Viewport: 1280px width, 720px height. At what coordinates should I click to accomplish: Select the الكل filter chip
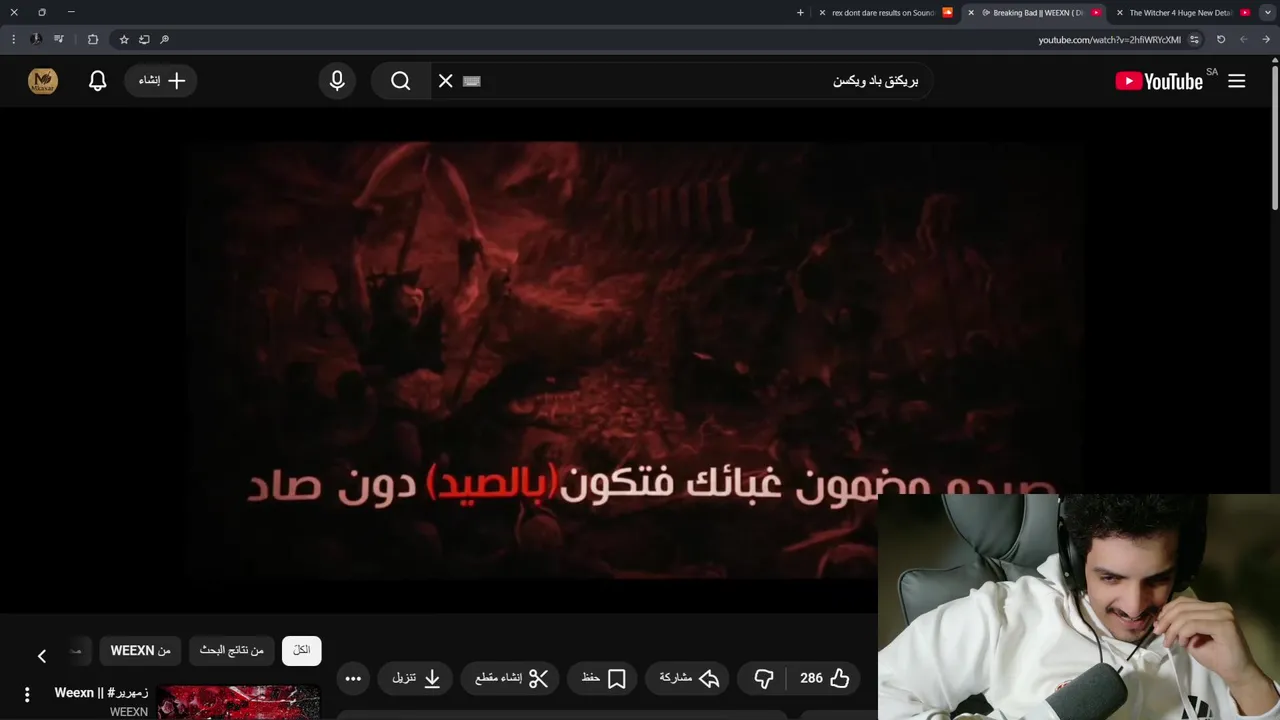coord(302,650)
